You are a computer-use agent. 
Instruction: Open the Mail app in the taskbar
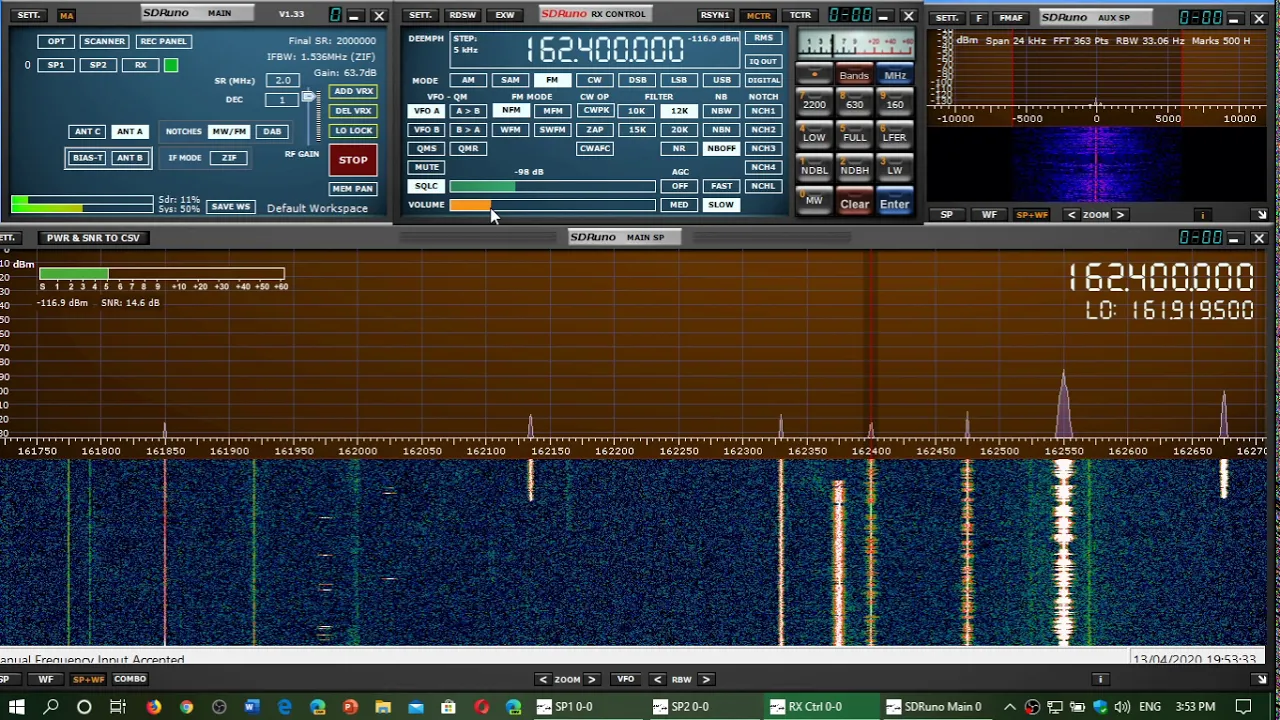tap(416, 707)
